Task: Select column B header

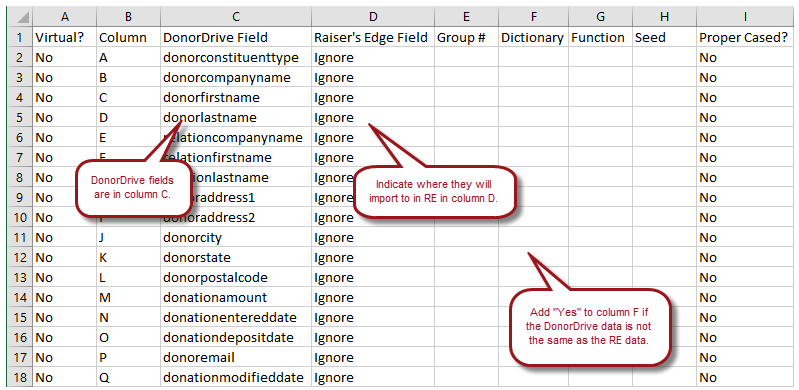Action: [128, 17]
